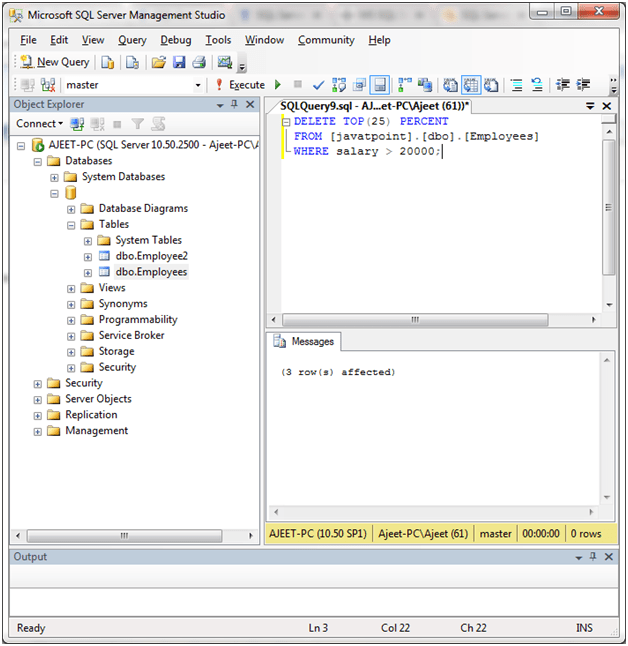The image size is (628, 646).
Task: Expand the System Databases folder
Action: [54, 178]
